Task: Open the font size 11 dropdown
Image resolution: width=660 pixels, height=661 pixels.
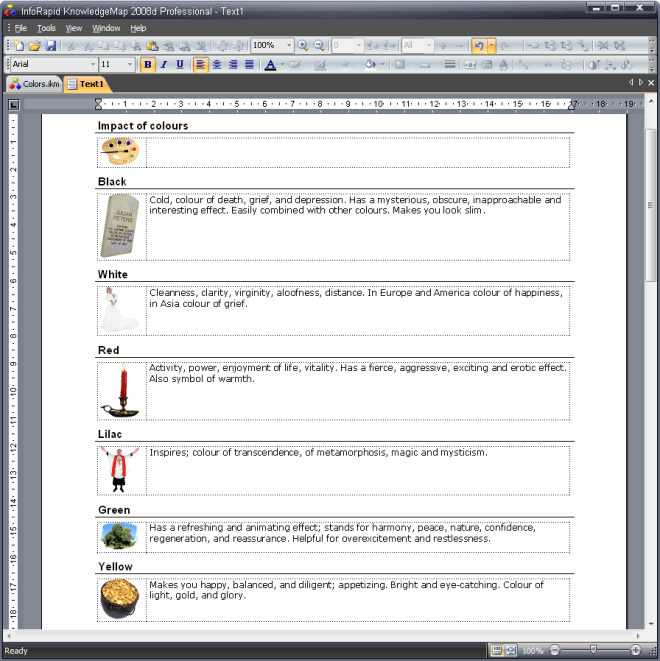Action: coord(131,65)
